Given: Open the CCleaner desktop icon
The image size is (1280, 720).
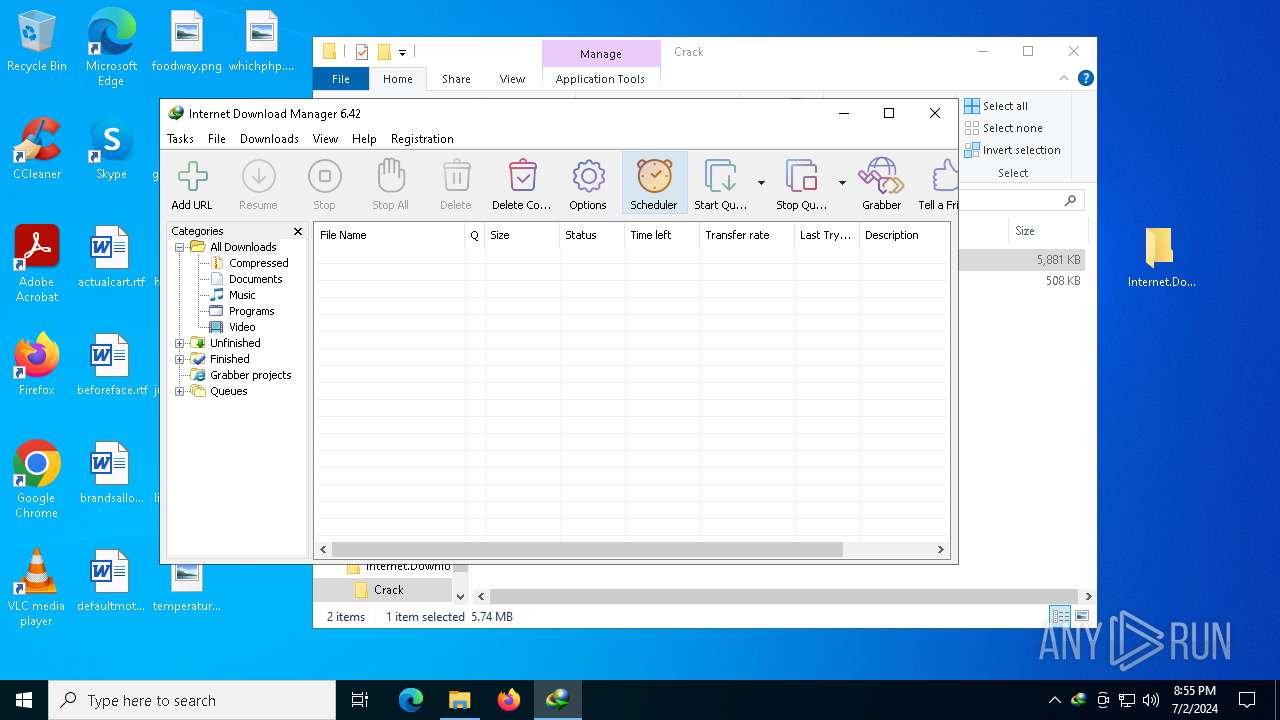Looking at the screenshot, I should [37, 150].
